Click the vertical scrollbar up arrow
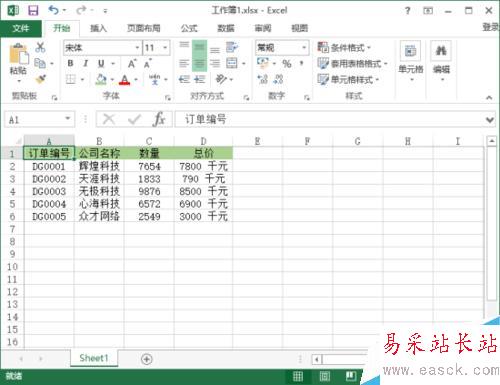This screenshot has width=500, height=385. [x=492, y=141]
